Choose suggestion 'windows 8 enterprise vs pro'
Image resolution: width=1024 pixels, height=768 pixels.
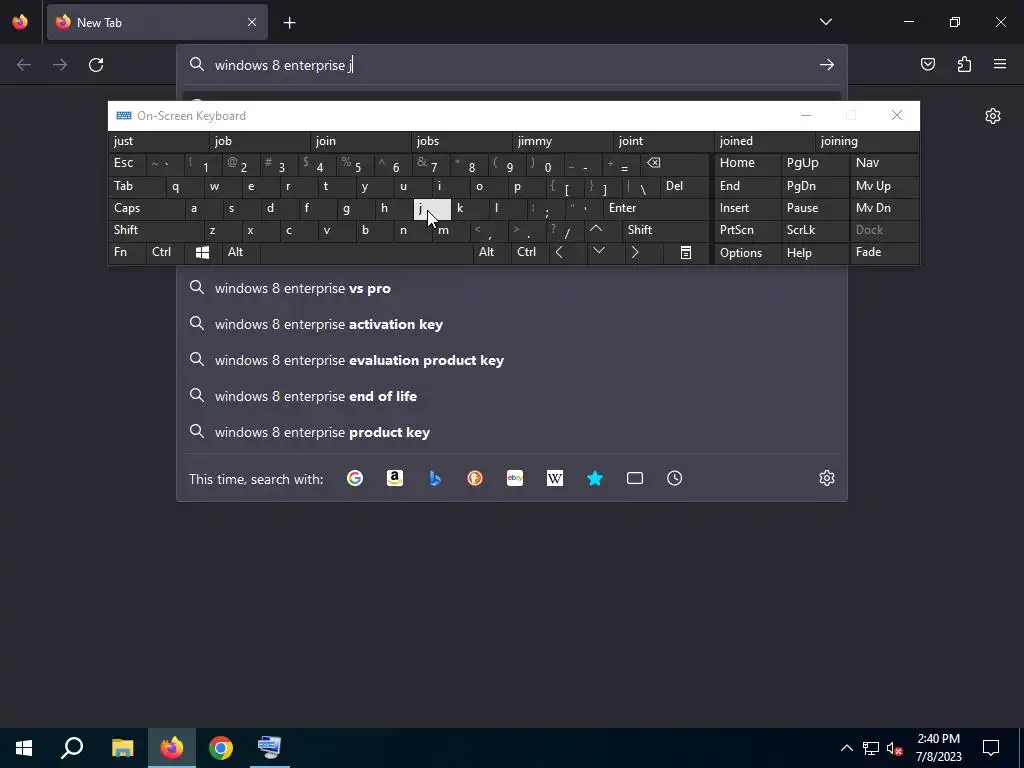pyautogui.click(x=512, y=288)
